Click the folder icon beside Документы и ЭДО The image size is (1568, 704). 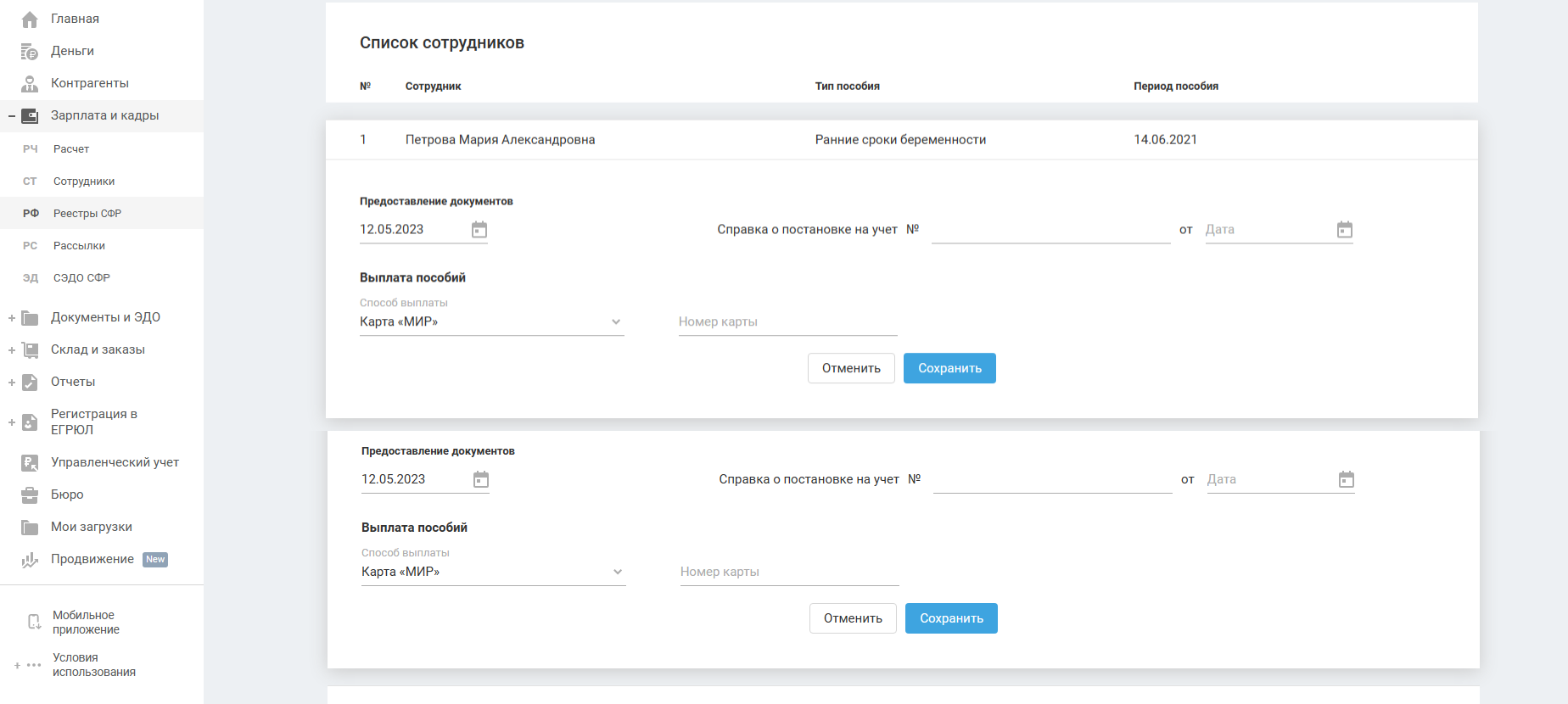[30, 318]
